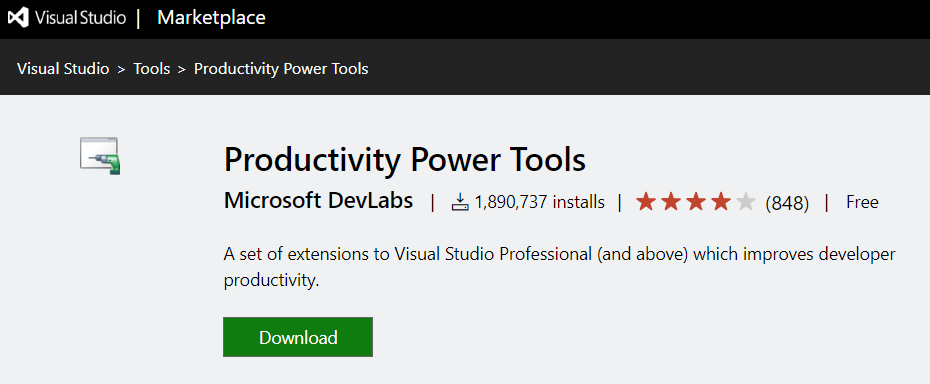Click the extension description text
This screenshot has height=384, width=930.
559,267
